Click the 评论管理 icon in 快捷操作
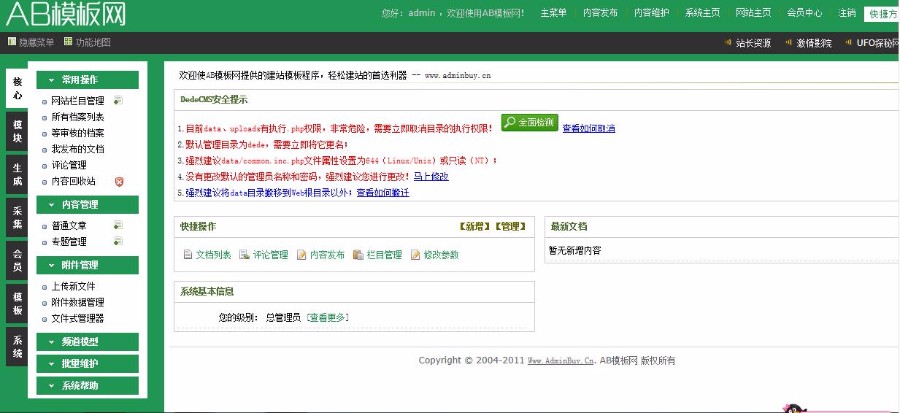The image size is (900, 413). 244,255
